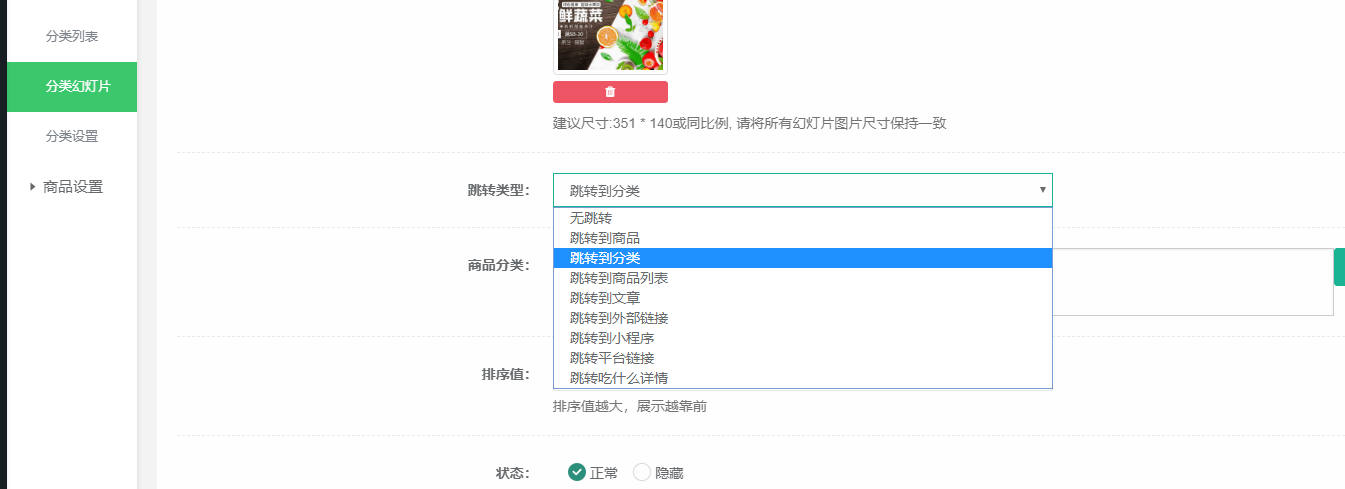Choose 跳转到商品 option
The image size is (1345, 489).
pyautogui.click(x=605, y=238)
